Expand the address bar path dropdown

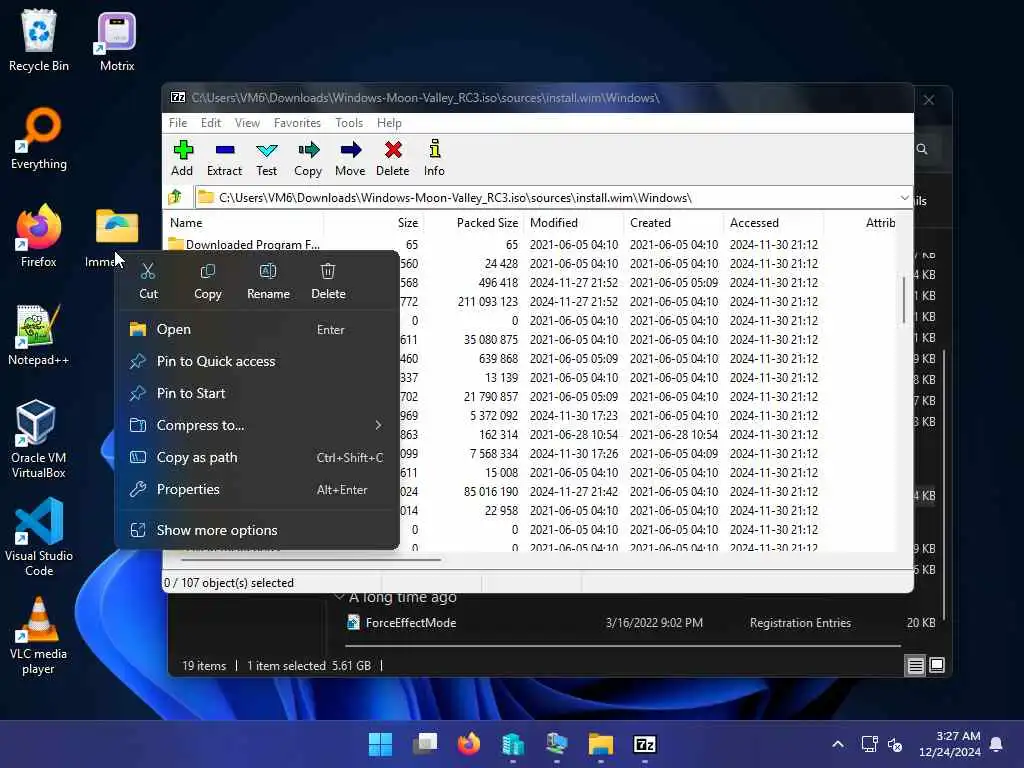[x=904, y=197]
